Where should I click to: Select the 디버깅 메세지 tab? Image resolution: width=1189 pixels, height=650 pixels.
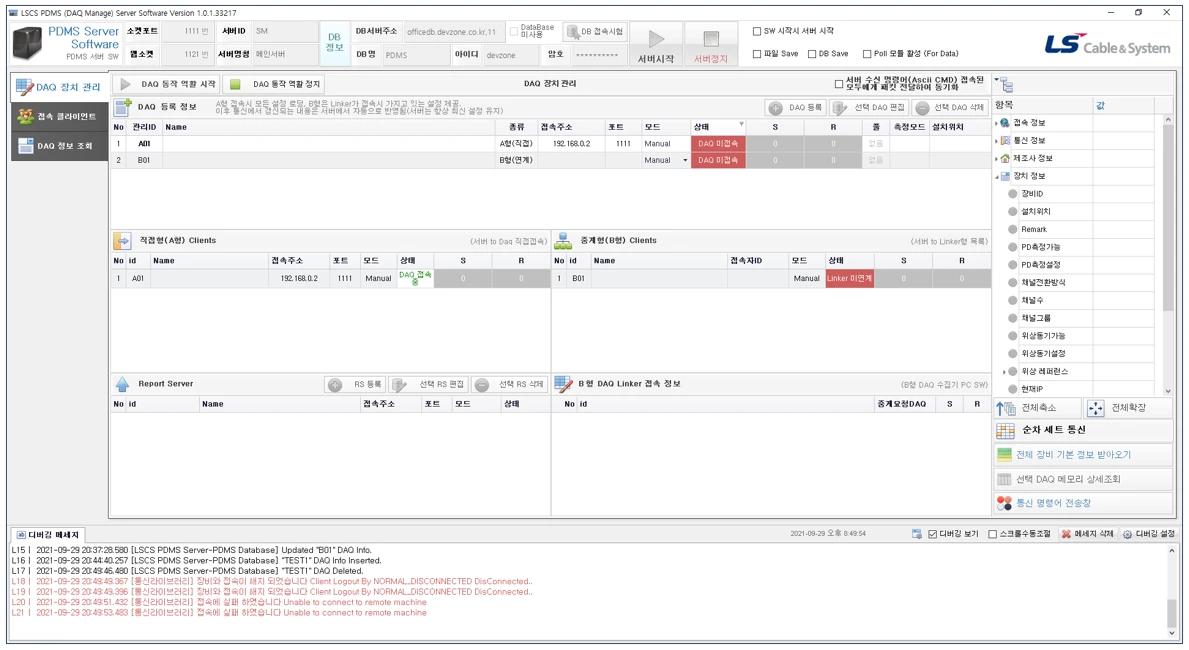coord(48,535)
